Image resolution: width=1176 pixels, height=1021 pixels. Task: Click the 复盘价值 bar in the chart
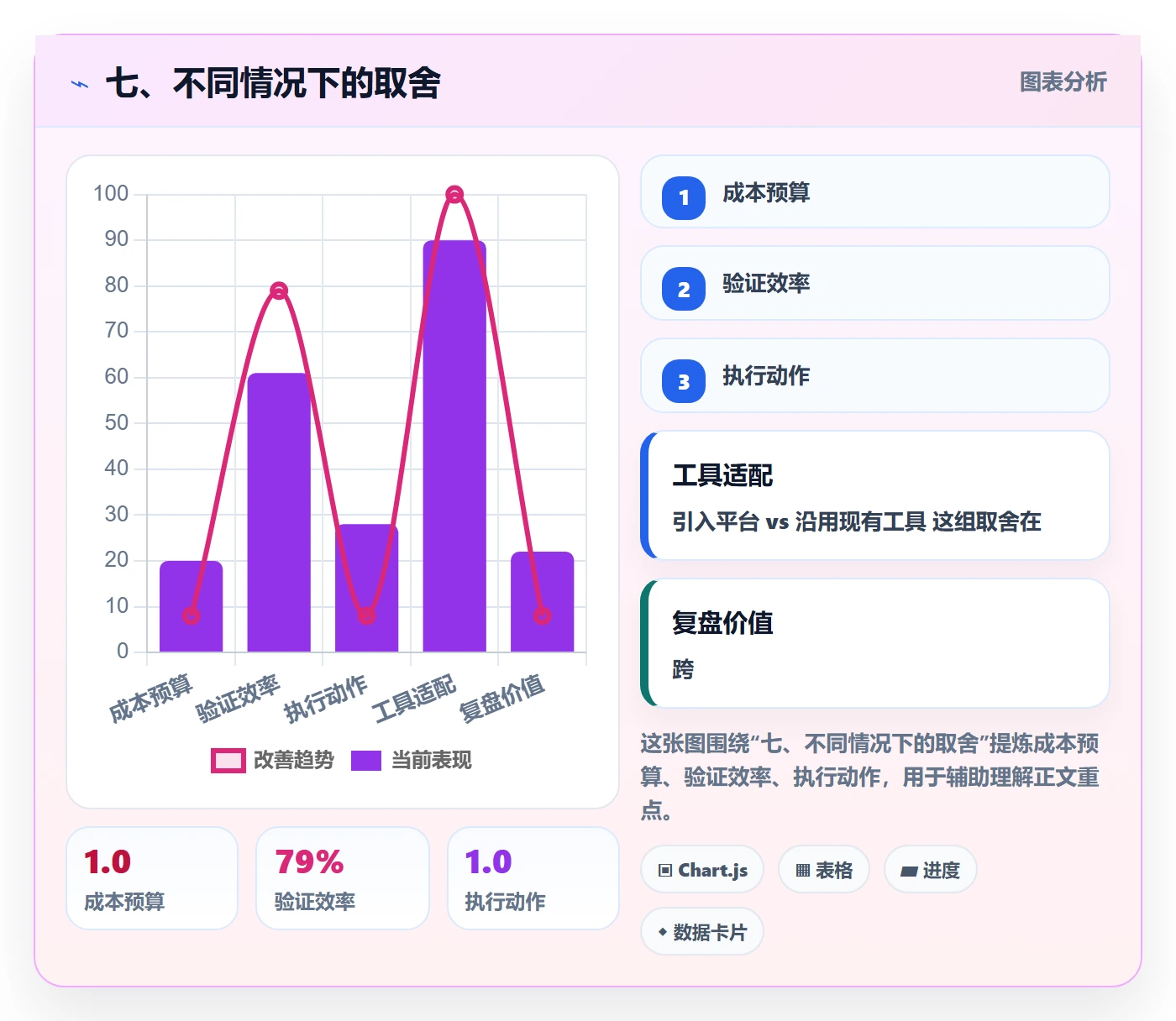point(543,601)
